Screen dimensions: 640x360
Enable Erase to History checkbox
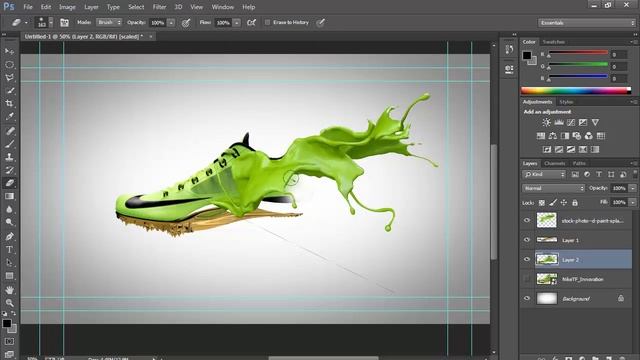point(267,22)
